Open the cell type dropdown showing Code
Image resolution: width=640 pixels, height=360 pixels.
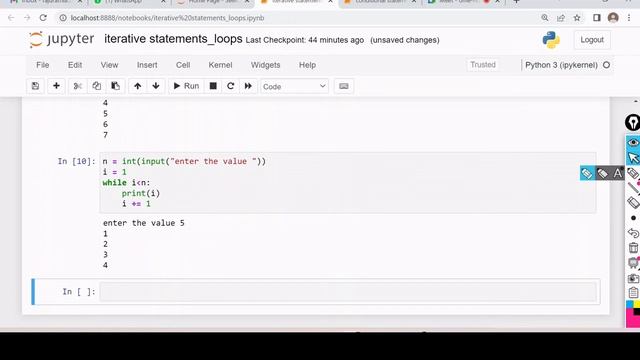[x=294, y=87]
